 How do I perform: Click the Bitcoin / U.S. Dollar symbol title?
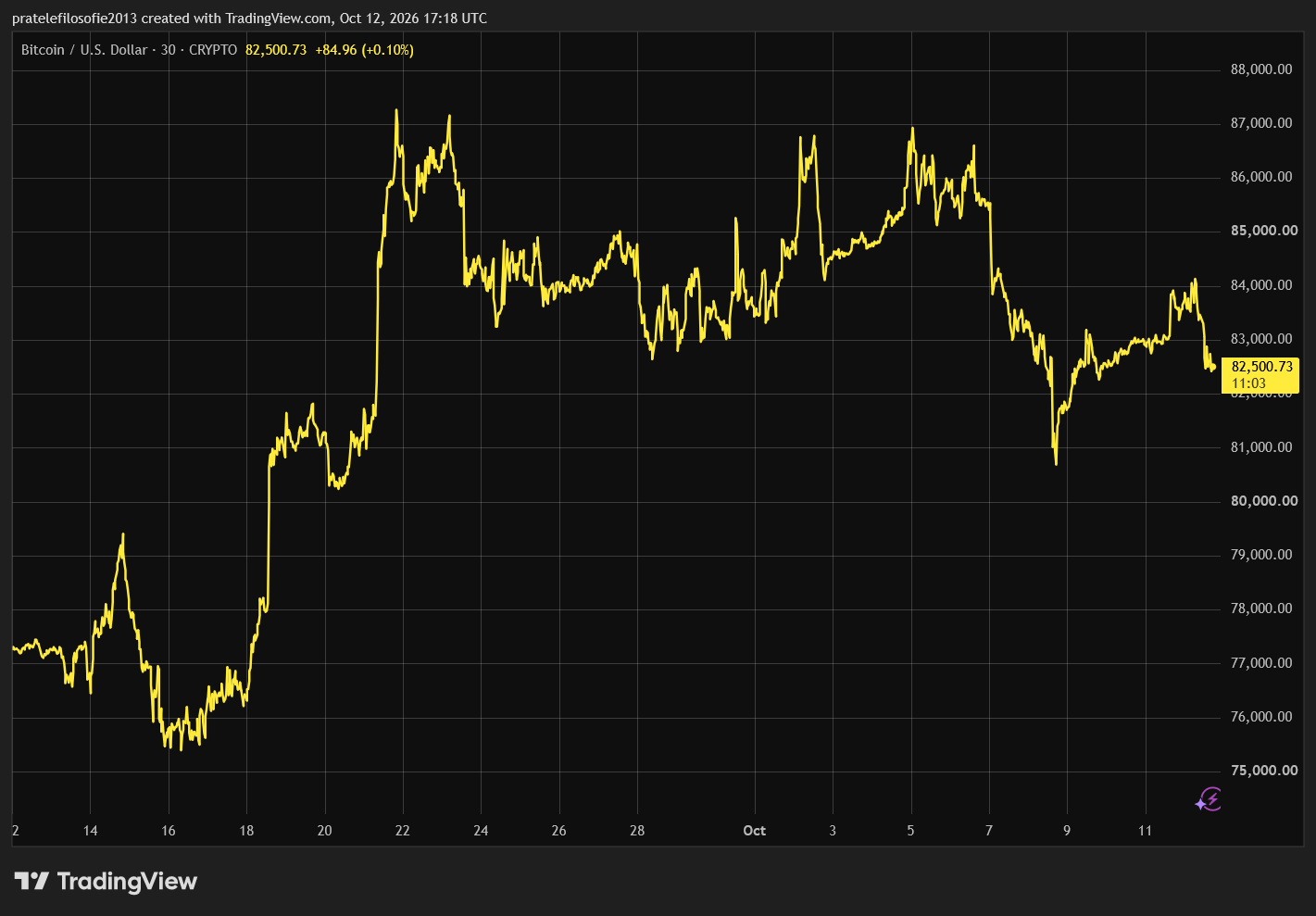coord(84,50)
